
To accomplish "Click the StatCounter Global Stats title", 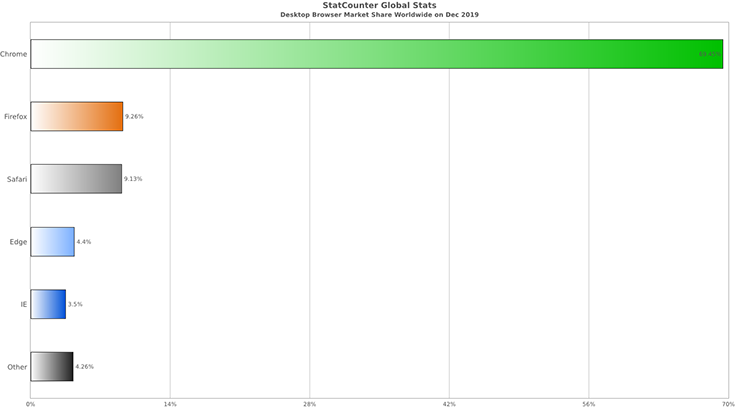I will (x=379, y=5).
